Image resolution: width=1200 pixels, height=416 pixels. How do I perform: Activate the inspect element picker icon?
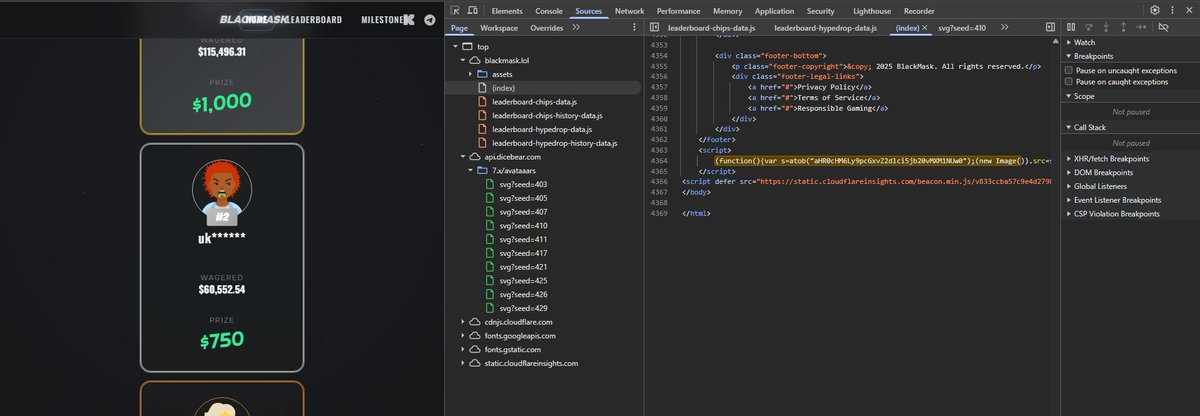456,10
